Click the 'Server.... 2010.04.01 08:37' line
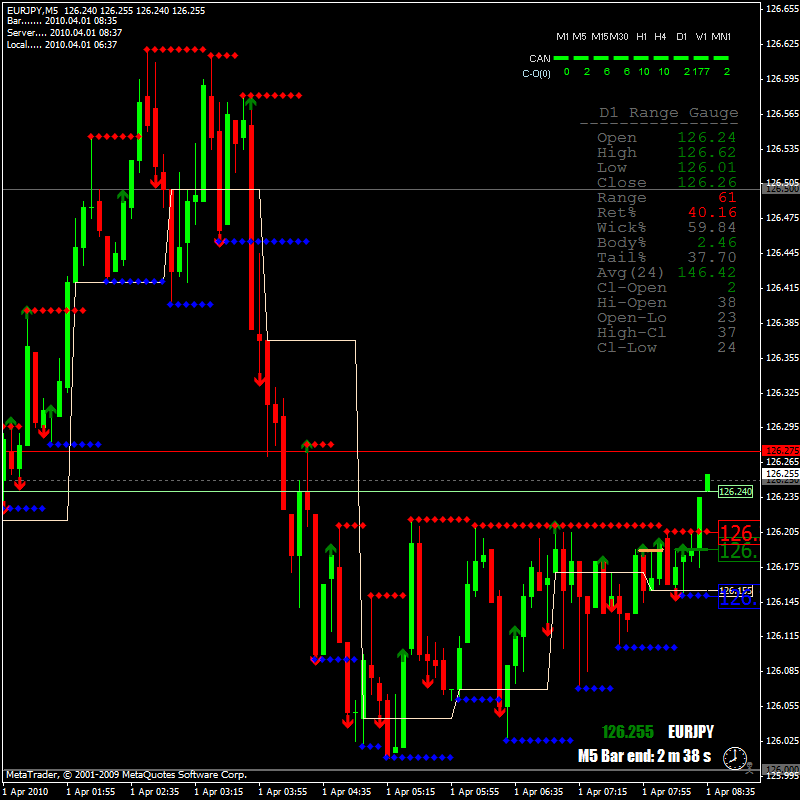 pos(64,33)
